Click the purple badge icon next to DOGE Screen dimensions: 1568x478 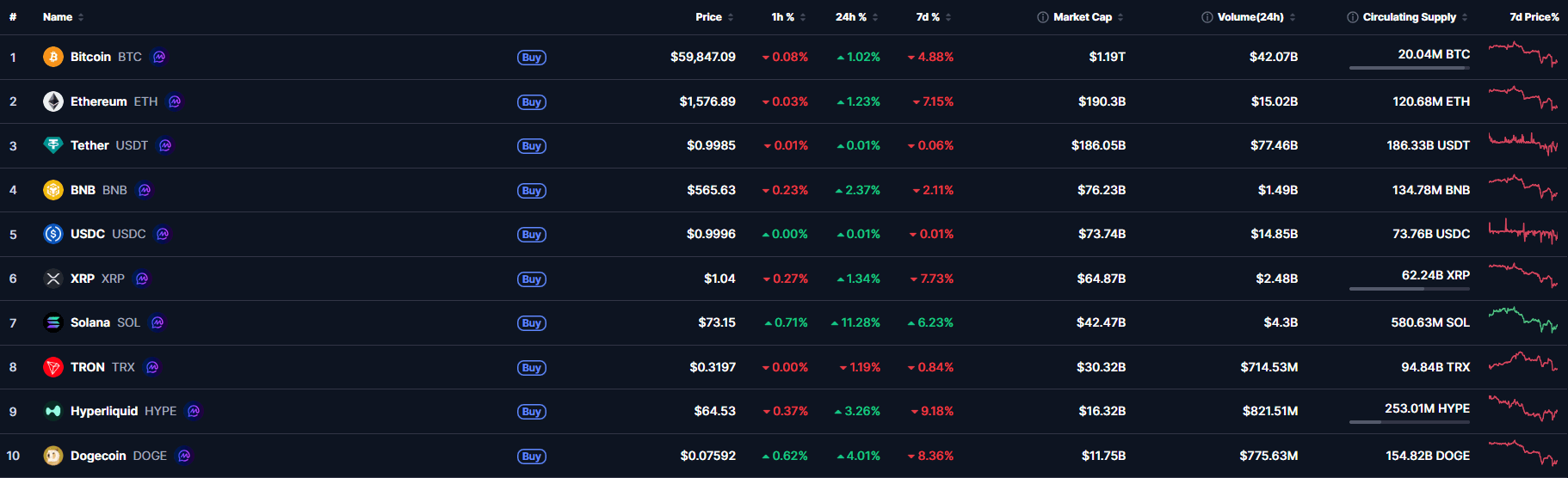(184, 456)
